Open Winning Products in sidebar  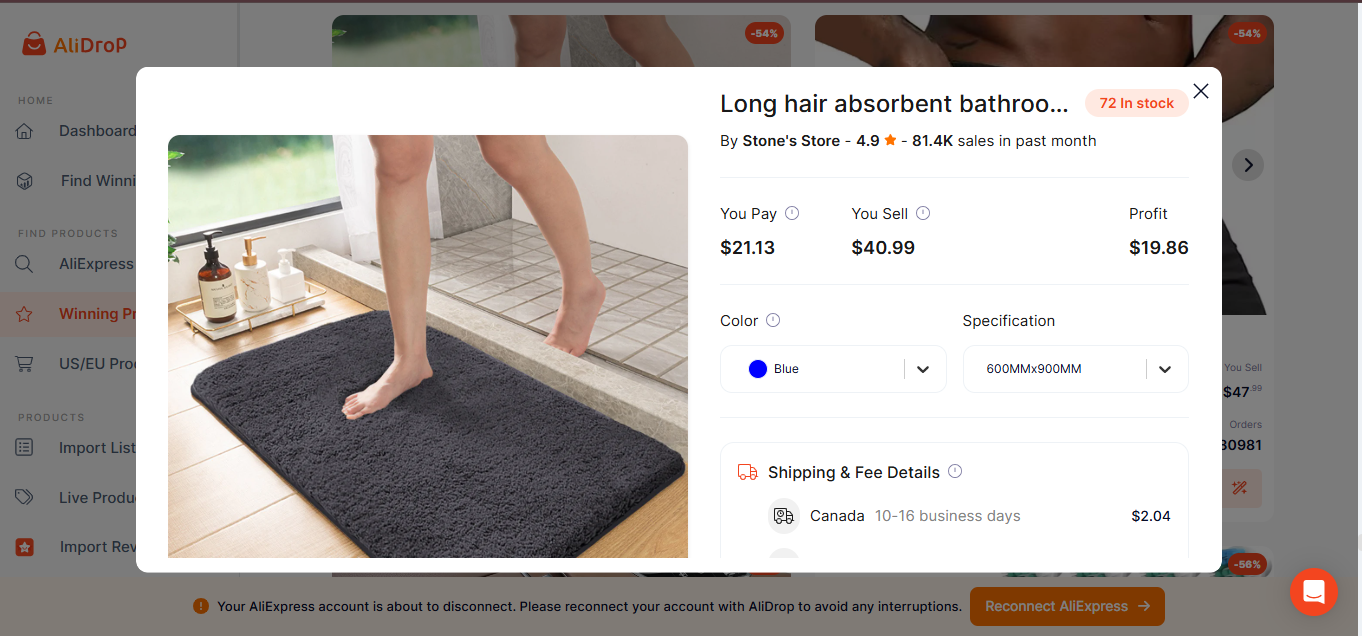96,314
